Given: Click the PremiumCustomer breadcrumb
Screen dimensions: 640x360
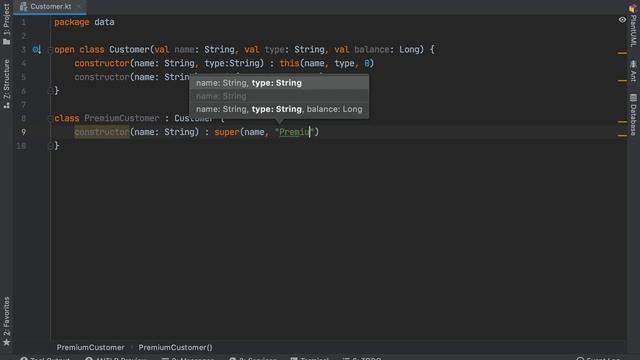Looking at the screenshot, I should [91, 347].
